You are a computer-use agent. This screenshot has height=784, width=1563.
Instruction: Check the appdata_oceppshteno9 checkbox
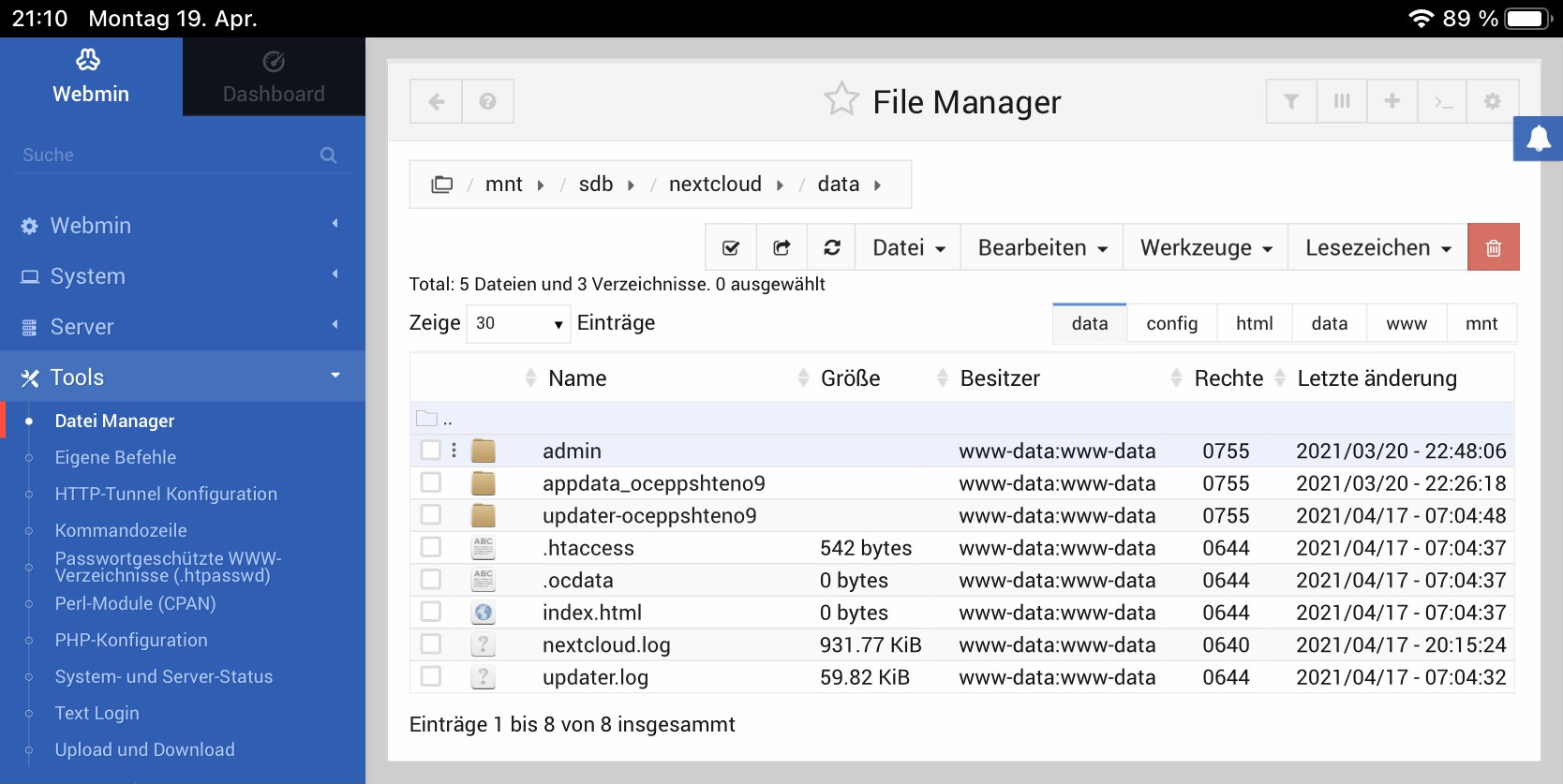[x=431, y=482]
